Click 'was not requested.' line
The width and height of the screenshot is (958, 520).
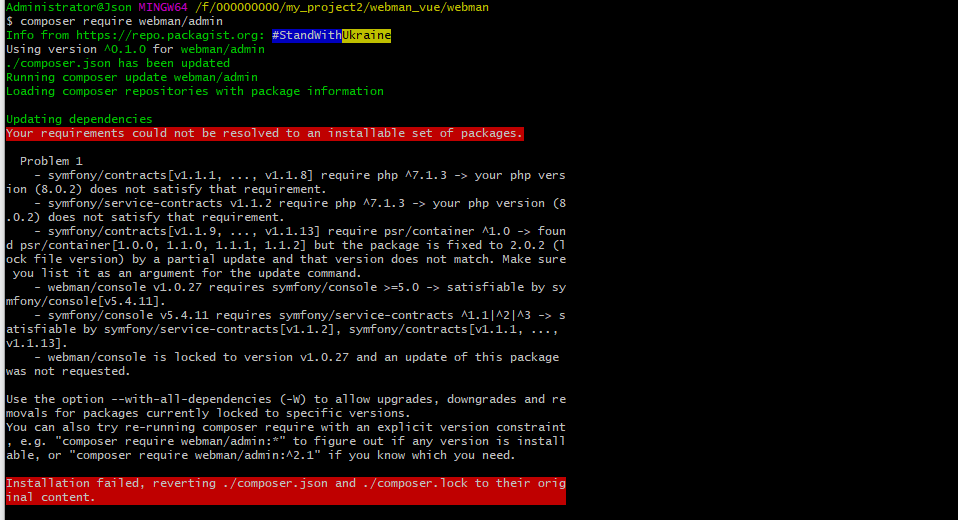(x=68, y=372)
